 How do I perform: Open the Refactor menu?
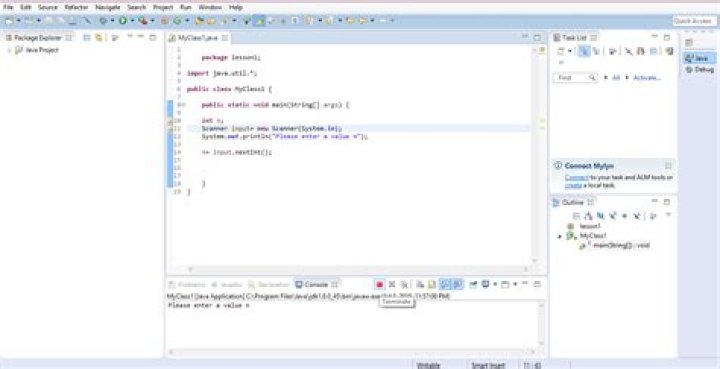point(76,7)
